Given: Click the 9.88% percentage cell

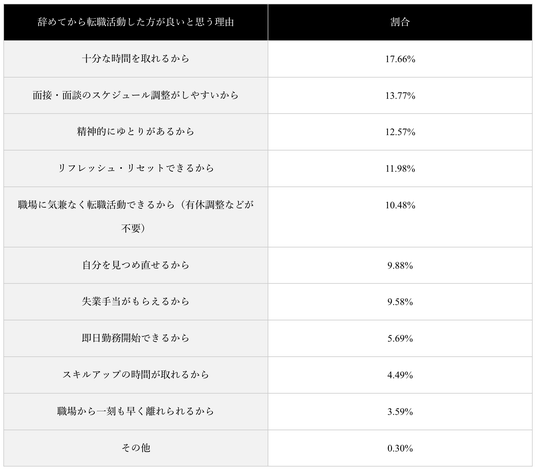Looking at the screenshot, I should [x=400, y=265].
